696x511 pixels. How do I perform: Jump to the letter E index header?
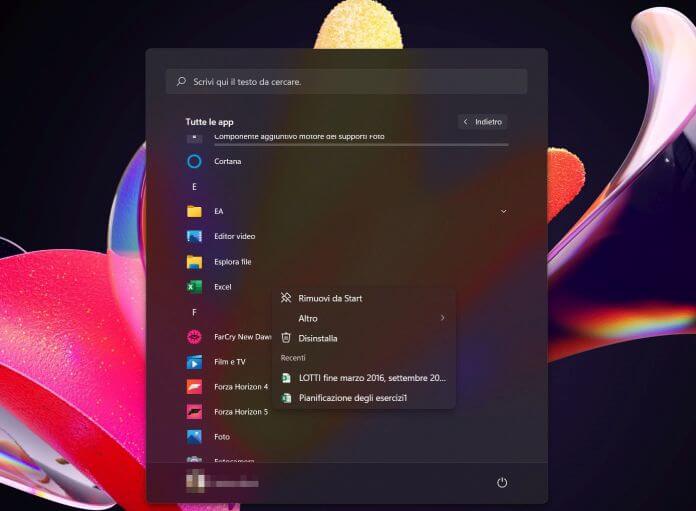[x=194, y=186]
